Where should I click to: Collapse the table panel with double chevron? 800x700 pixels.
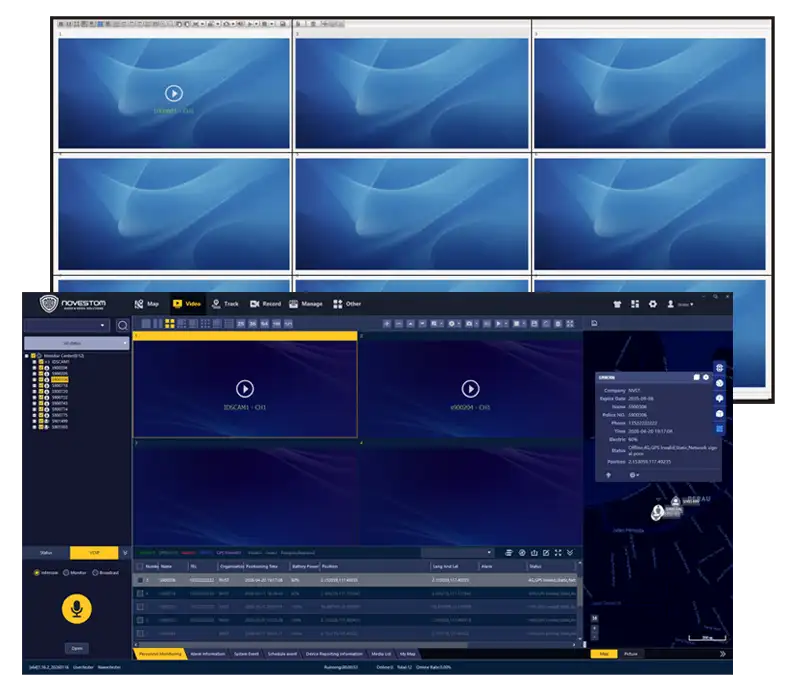[x=570, y=553]
